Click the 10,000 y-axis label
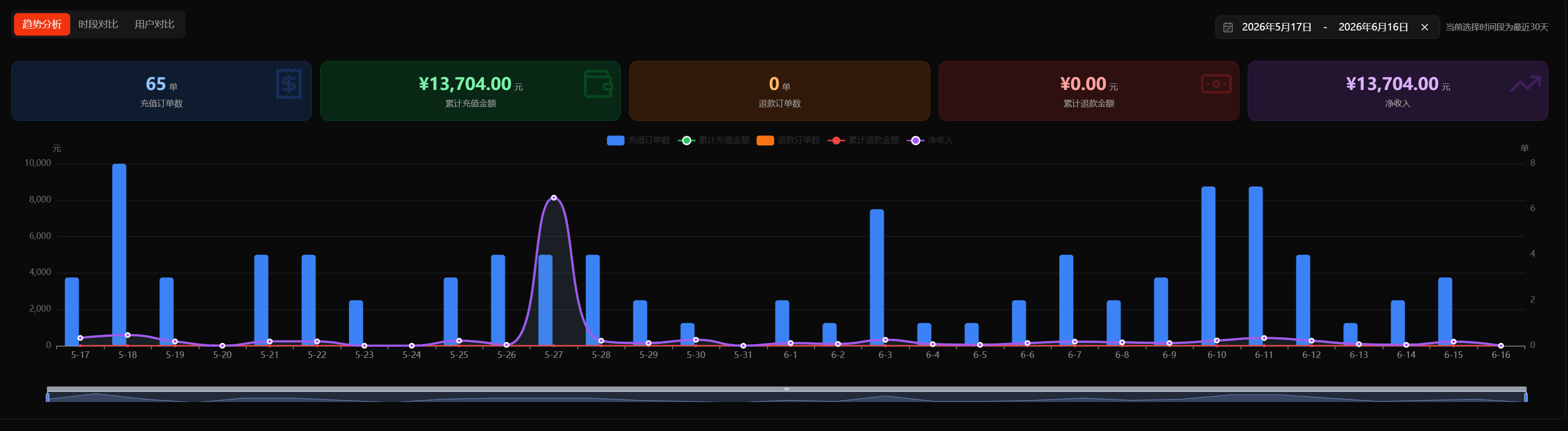Image resolution: width=1568 pixels, height=431 pixels. pos(38,163)
